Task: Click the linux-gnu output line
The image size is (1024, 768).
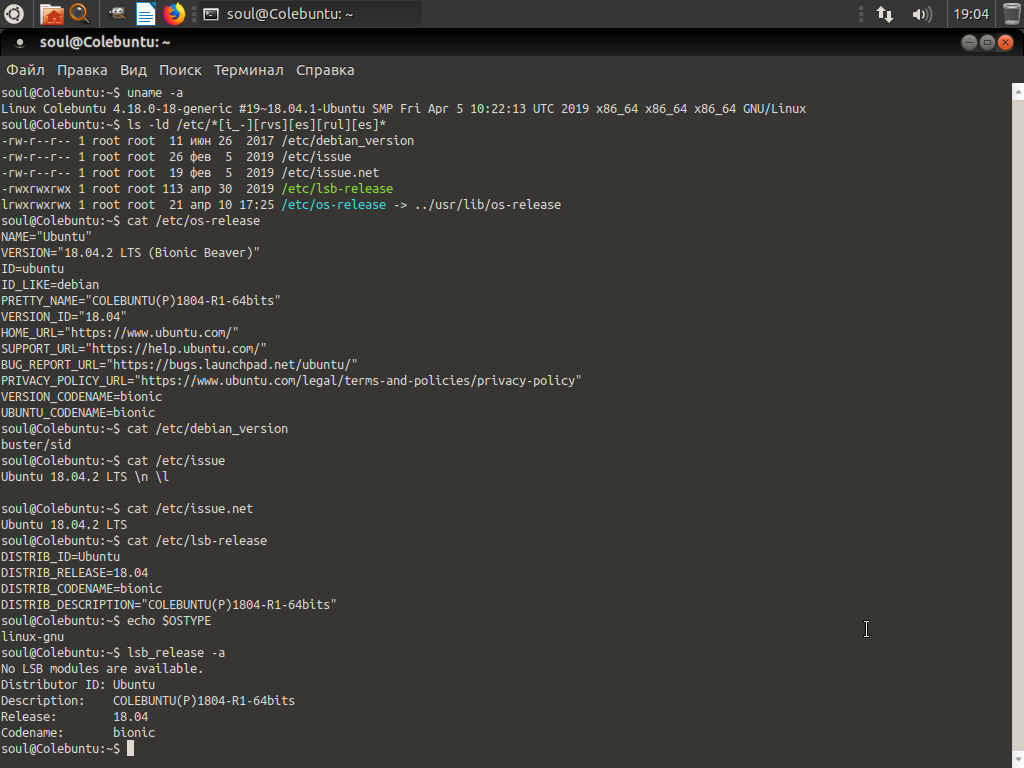Action: pos(33,637)
